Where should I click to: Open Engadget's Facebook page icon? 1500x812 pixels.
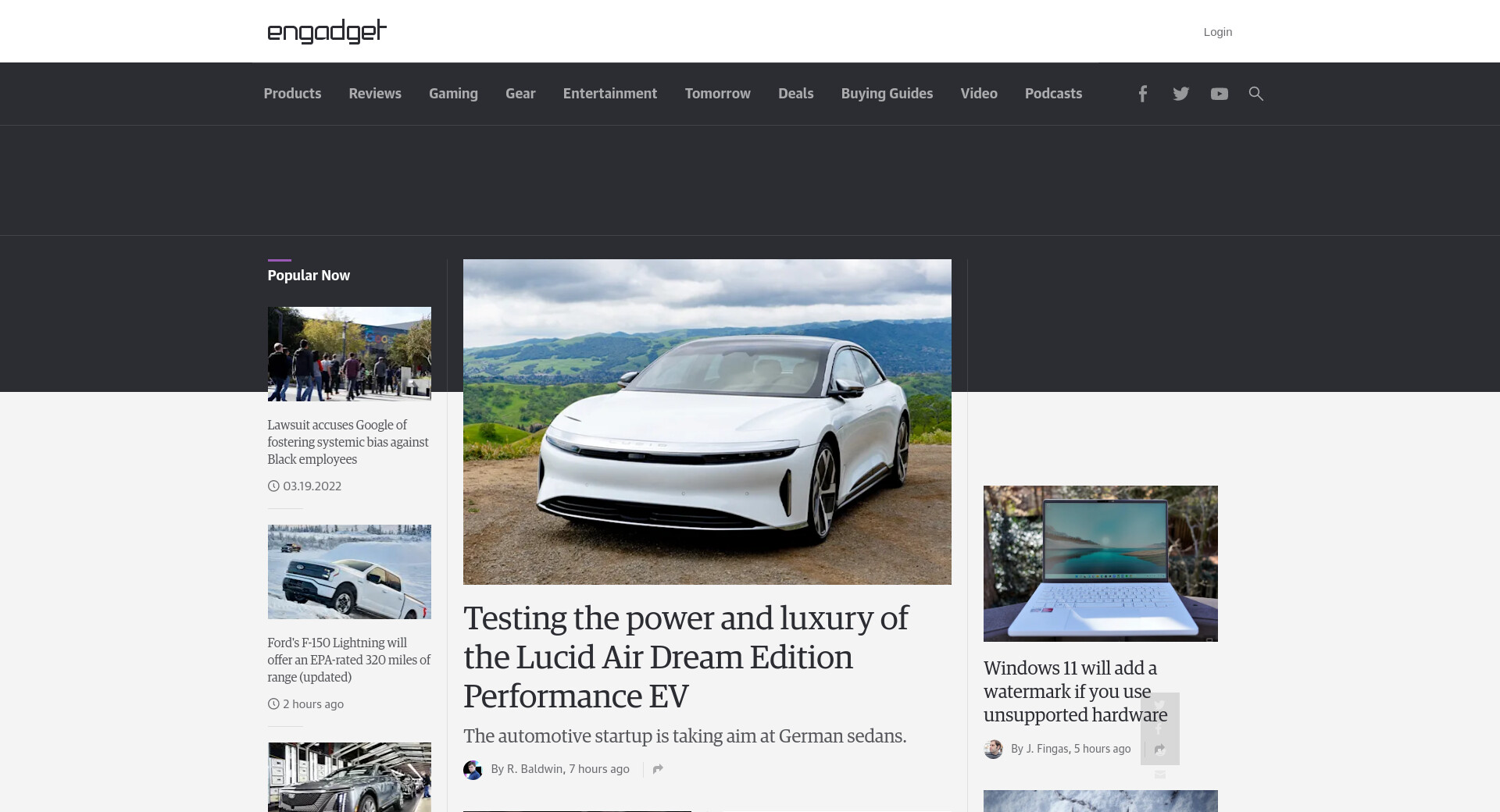pyautogui.click(x=1142, y=94)
